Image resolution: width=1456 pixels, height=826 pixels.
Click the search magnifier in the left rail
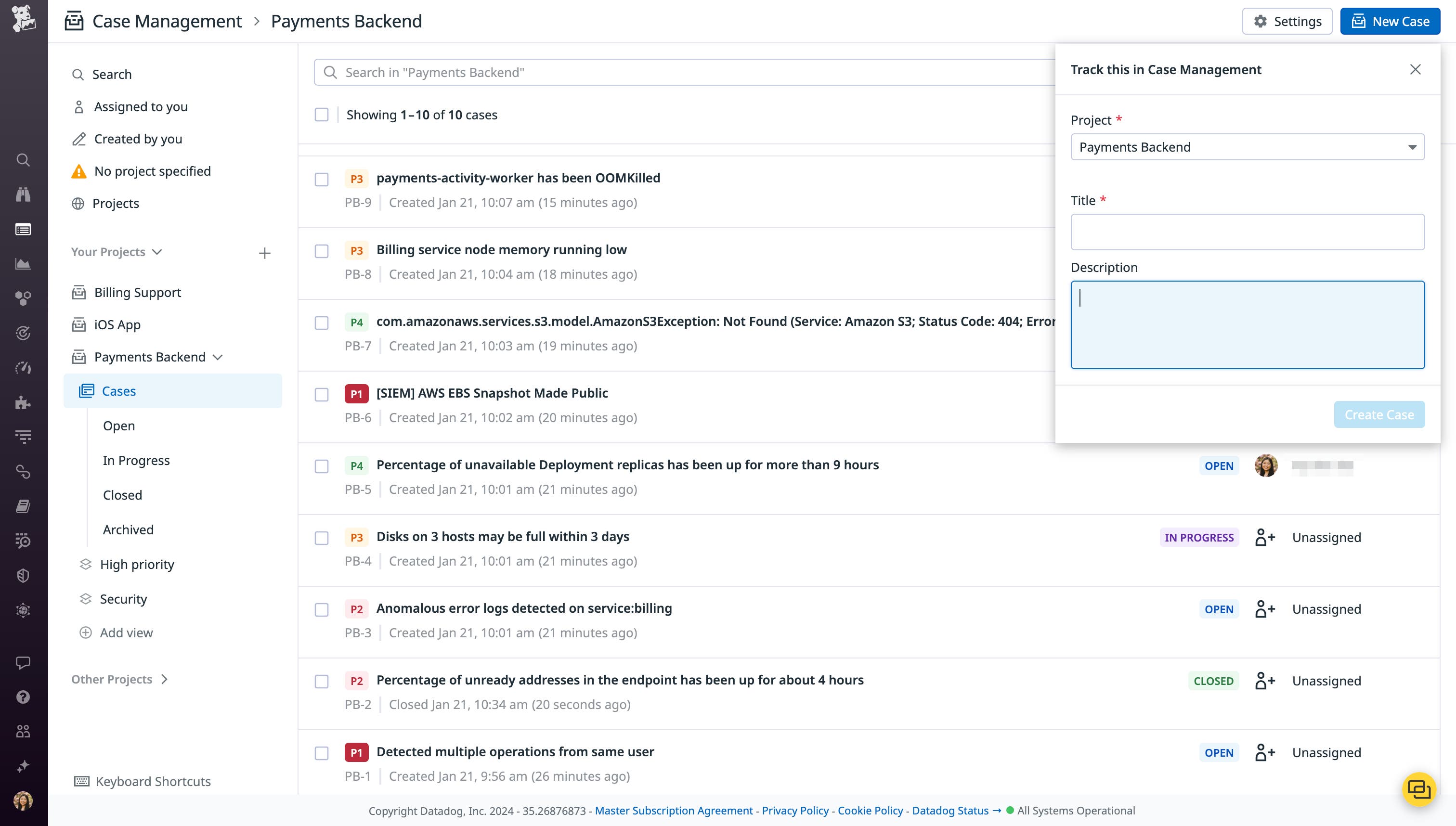(23, 159)
